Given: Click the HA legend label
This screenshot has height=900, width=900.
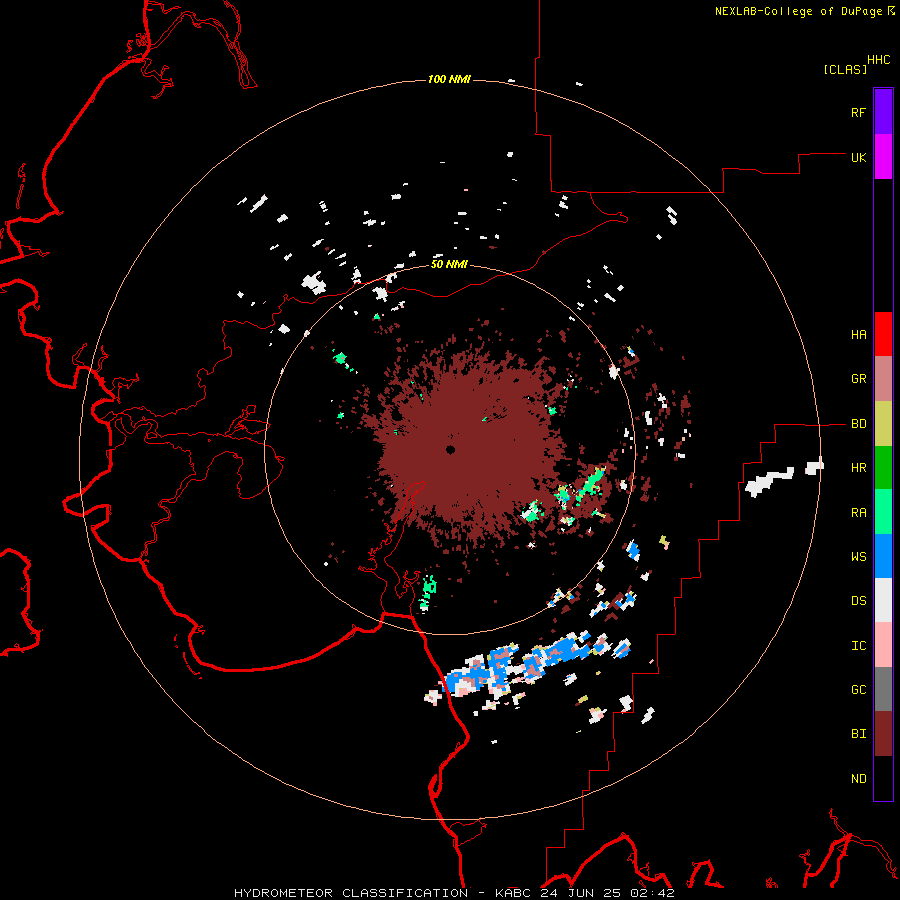Looking at the screenshot, I should coord(858,334).
